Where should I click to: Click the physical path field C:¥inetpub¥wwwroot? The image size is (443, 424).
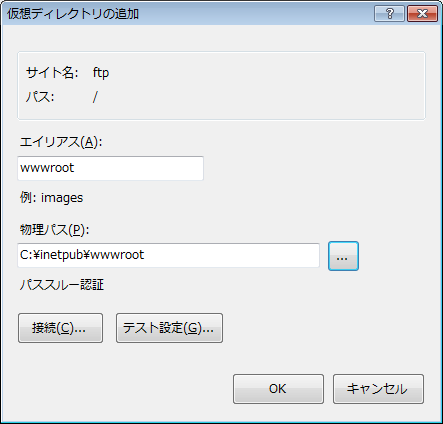coord(168,255)
